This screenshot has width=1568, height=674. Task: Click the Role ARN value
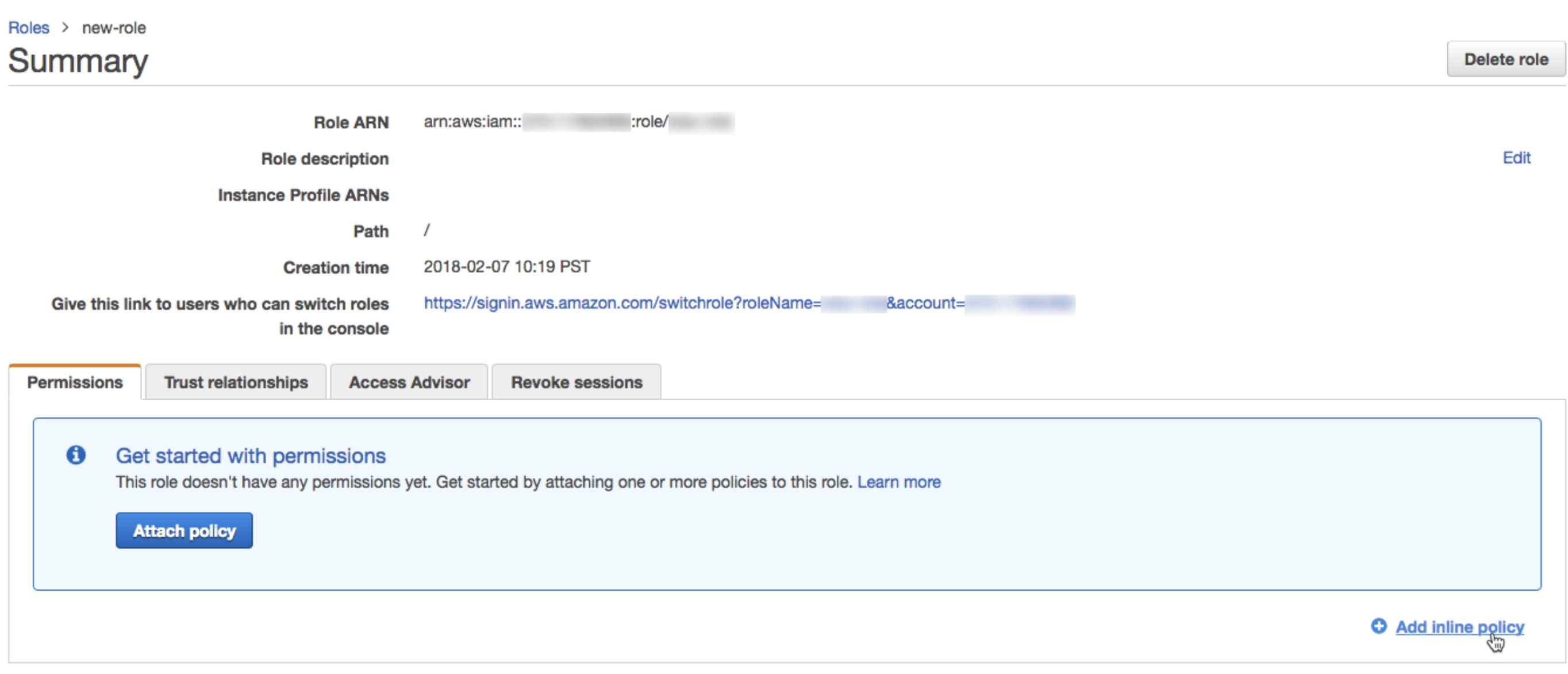click(x=578, y=122)
